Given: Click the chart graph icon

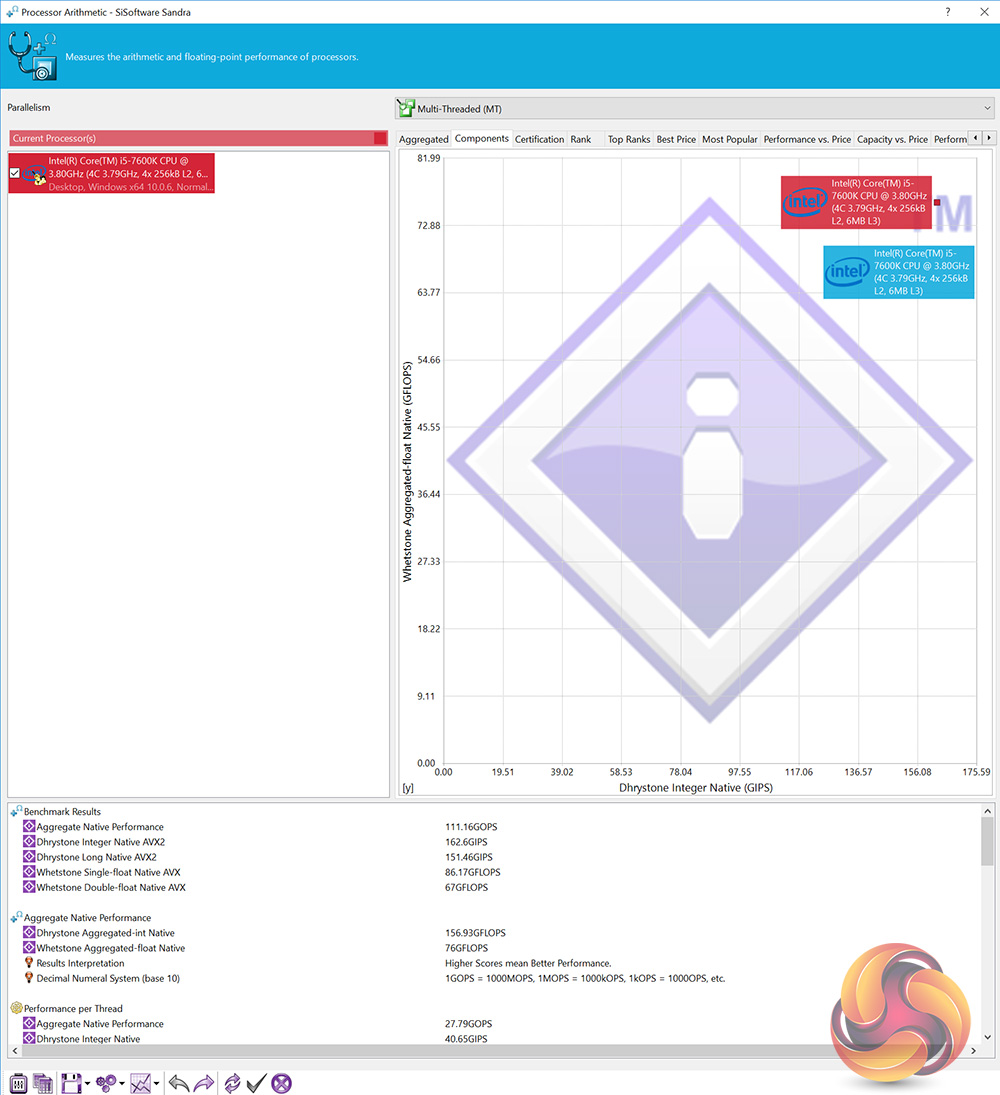Looking at the screenshot, I should tap(140, 1083).
